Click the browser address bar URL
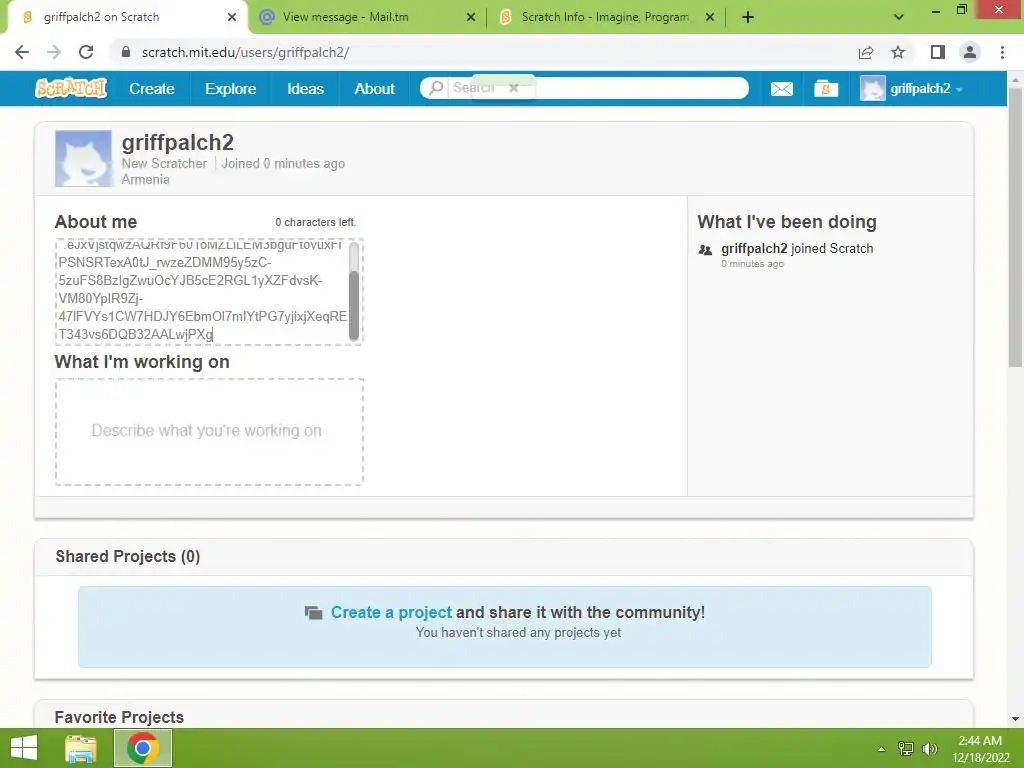The image size is (1024, 768). point(245,52)
